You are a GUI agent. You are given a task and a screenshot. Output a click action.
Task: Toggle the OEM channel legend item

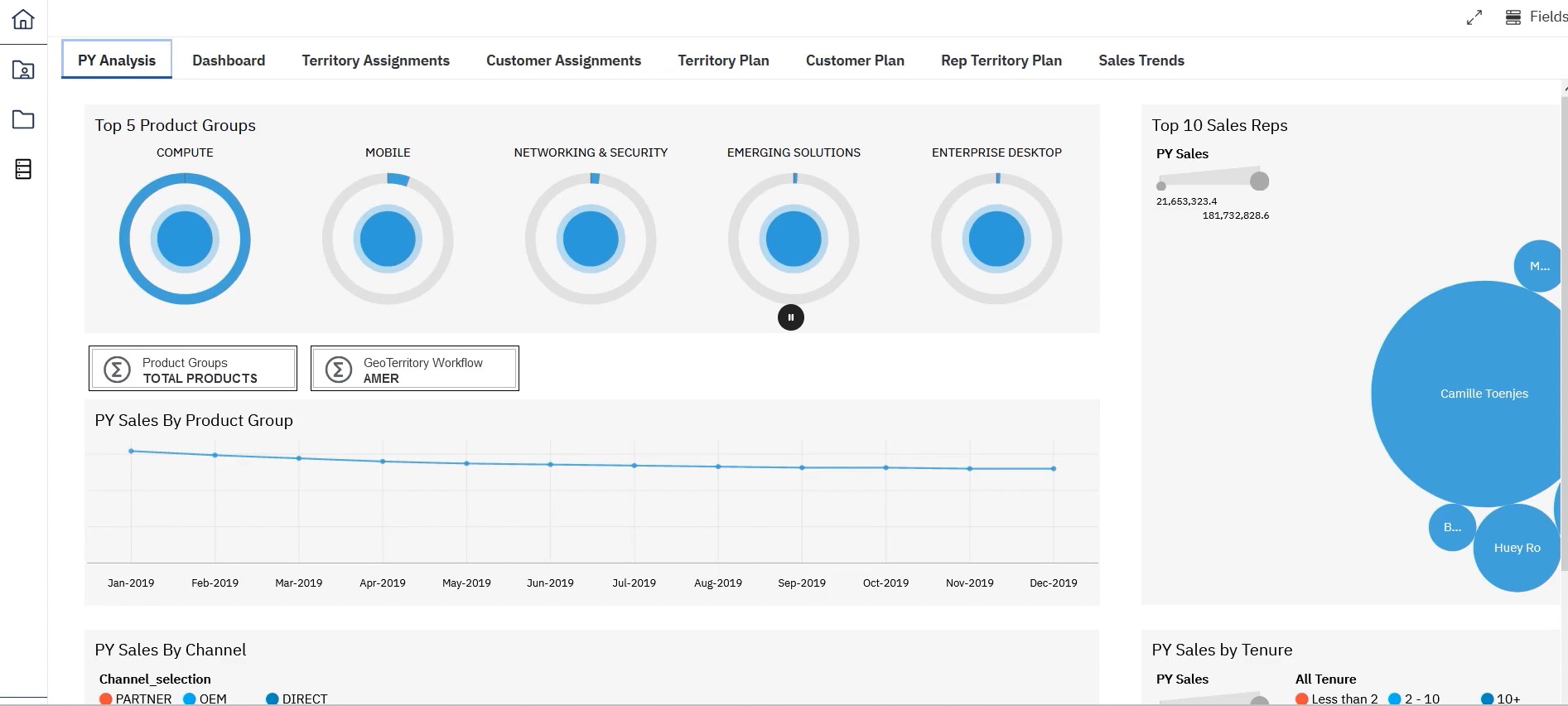(205, 699)
